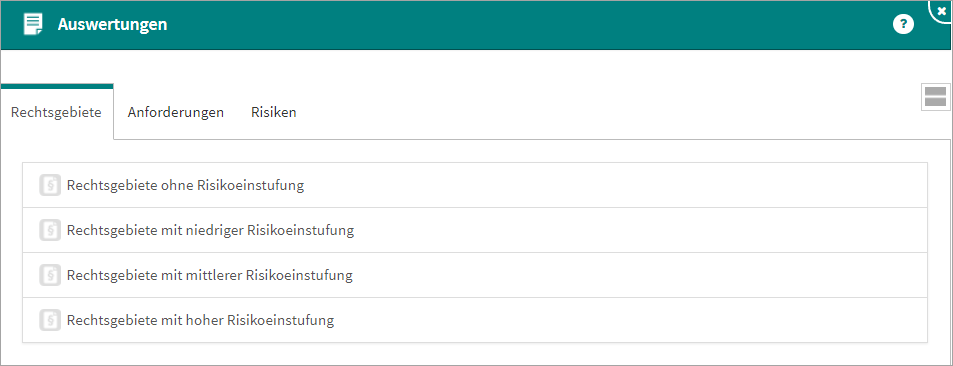Close the Auswertungen dialog
The width and height of the screenshot is (953, 366).
coord(942,10)
